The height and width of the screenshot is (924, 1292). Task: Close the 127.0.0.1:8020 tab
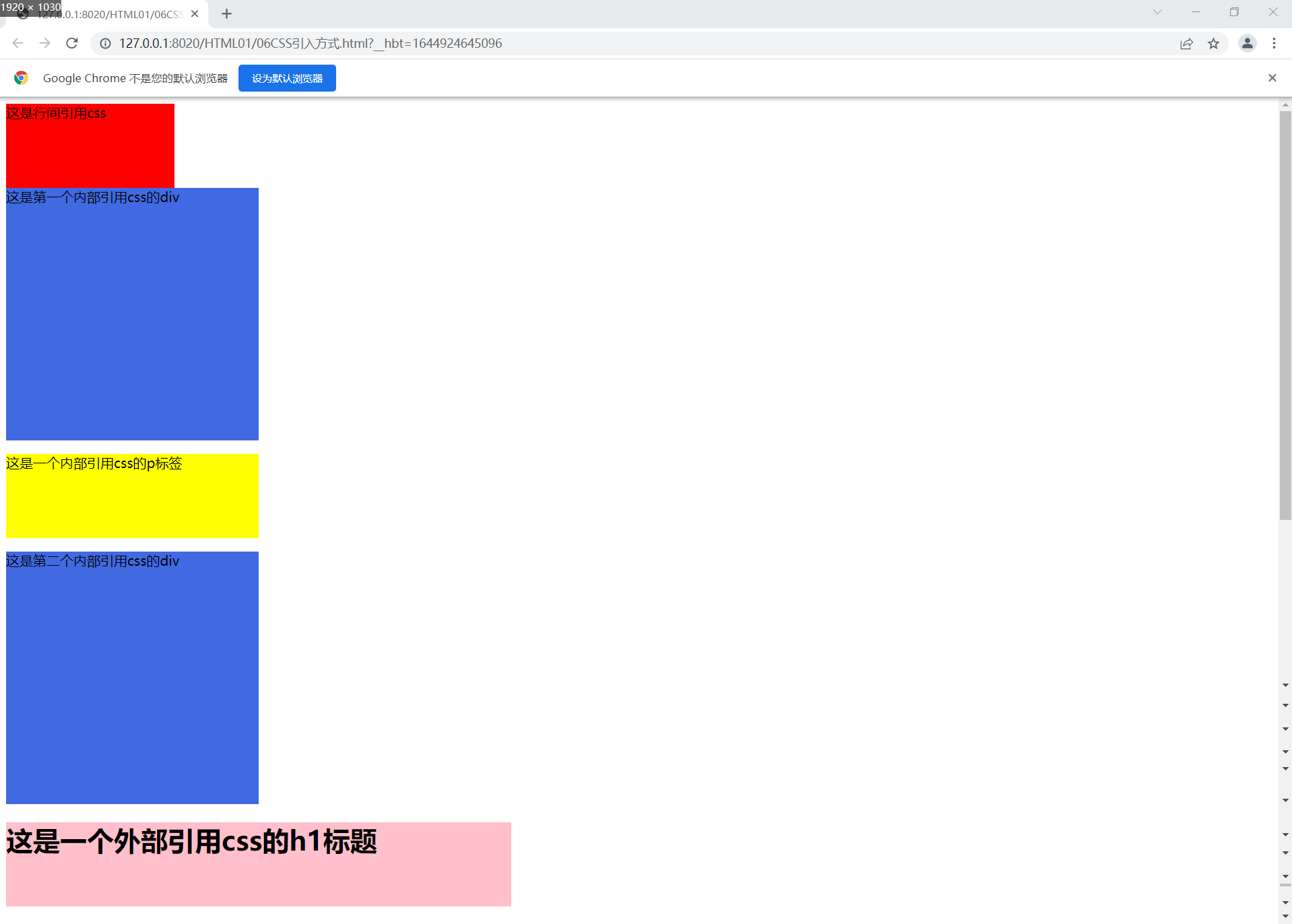point(195,13)
